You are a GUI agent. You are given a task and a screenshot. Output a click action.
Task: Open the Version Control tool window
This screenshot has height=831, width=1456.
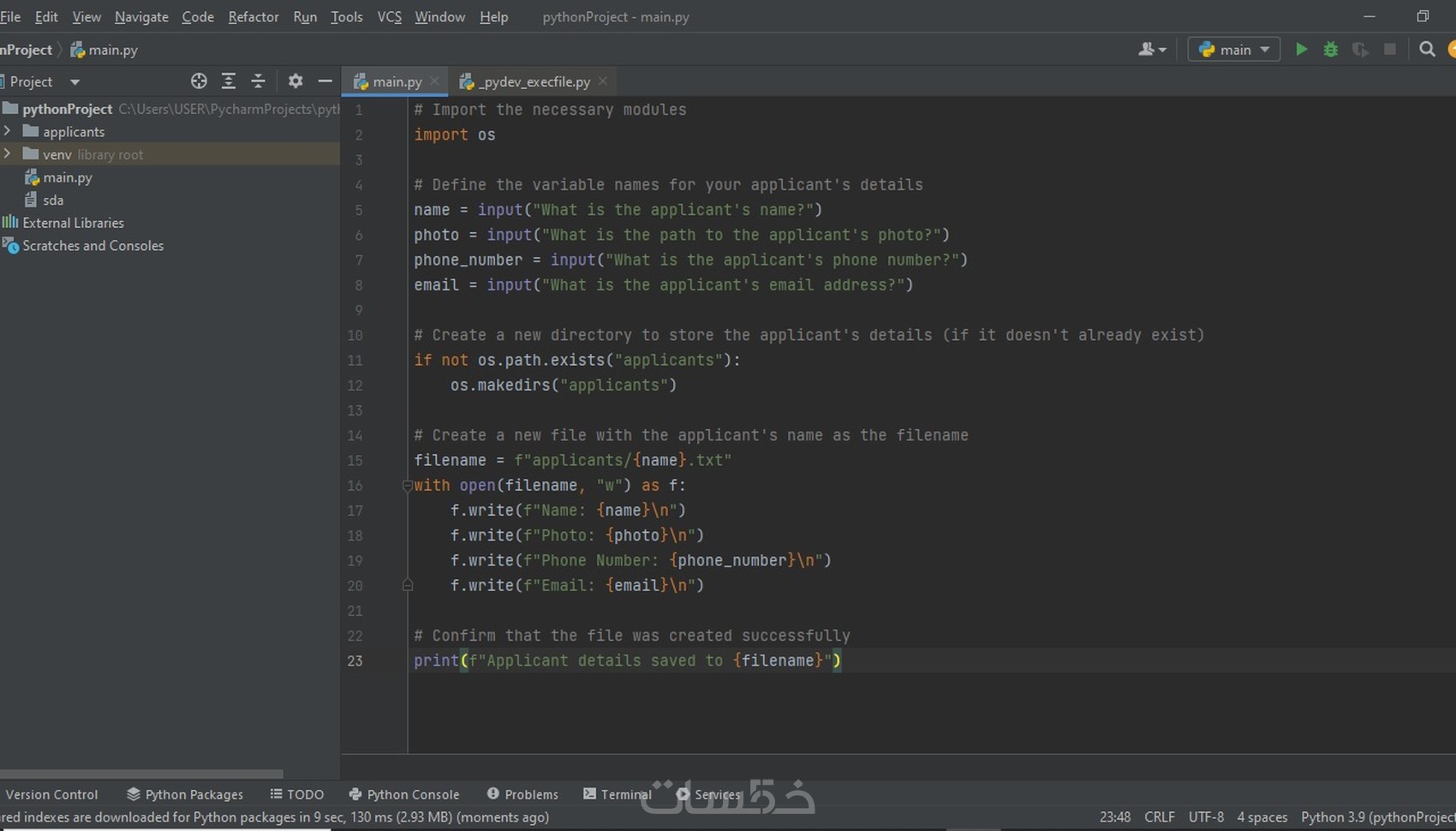click(x=51, y=794)
